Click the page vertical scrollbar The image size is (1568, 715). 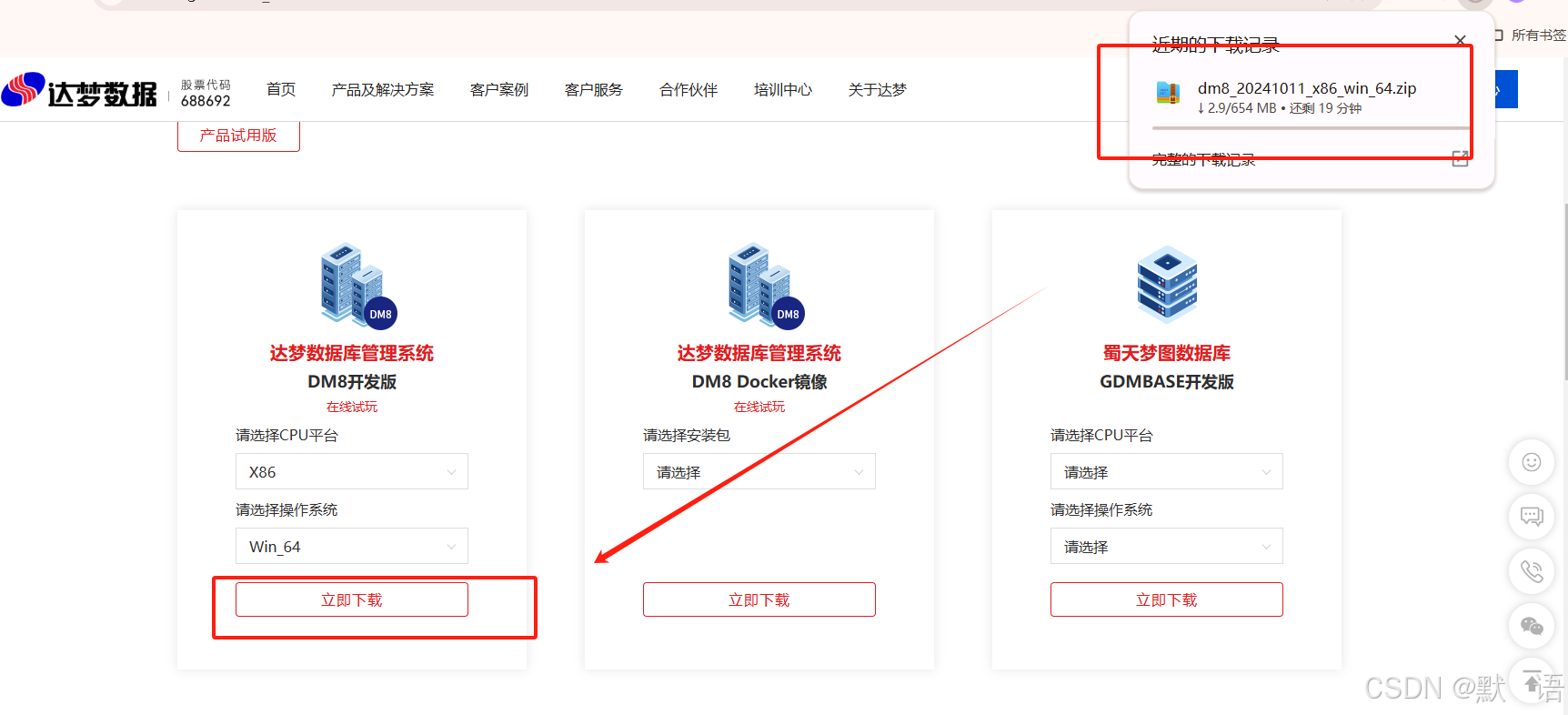coord(1565,291)
